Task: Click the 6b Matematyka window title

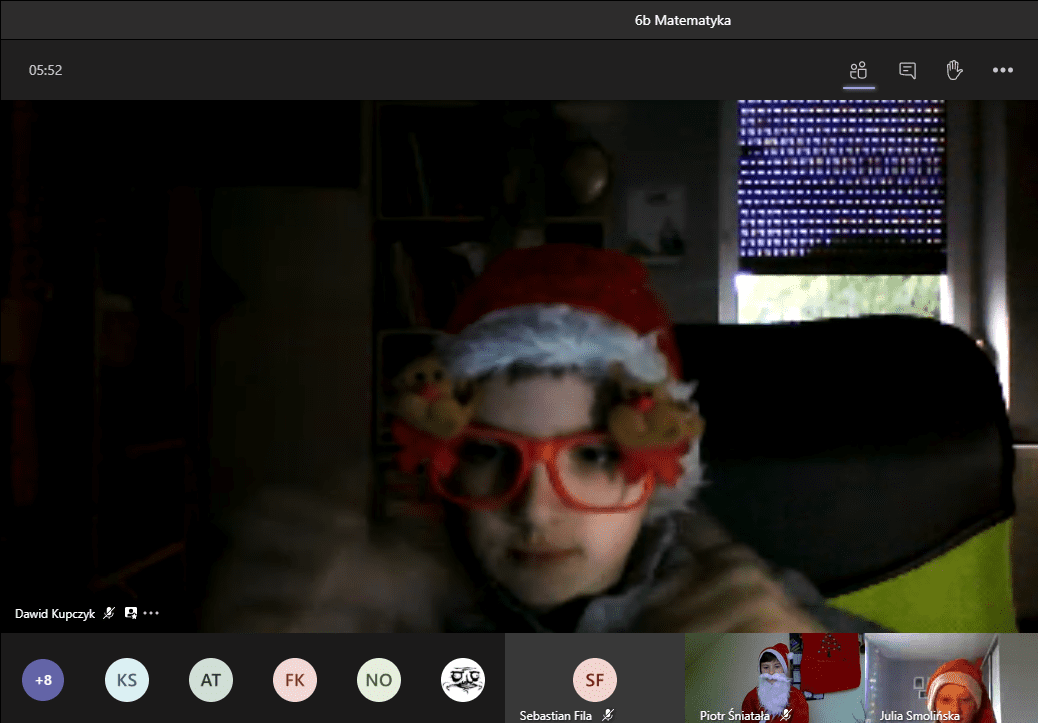Action: (682, 20)
